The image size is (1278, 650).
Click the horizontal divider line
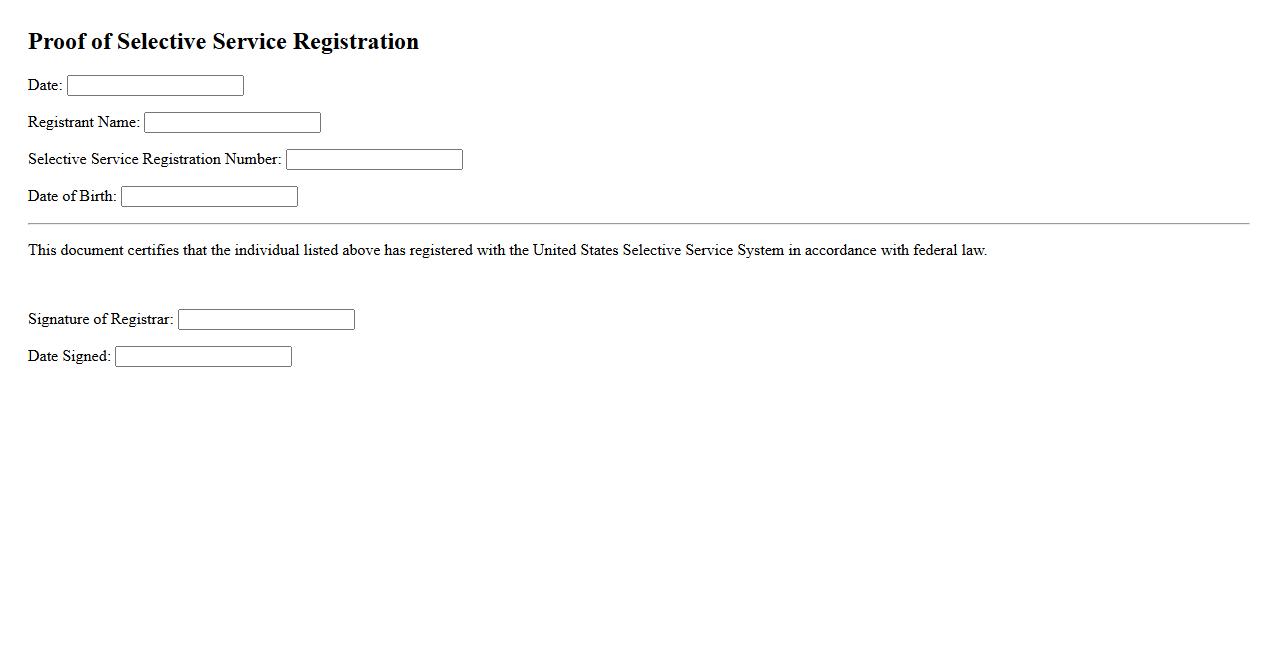(x=638, y=223)
